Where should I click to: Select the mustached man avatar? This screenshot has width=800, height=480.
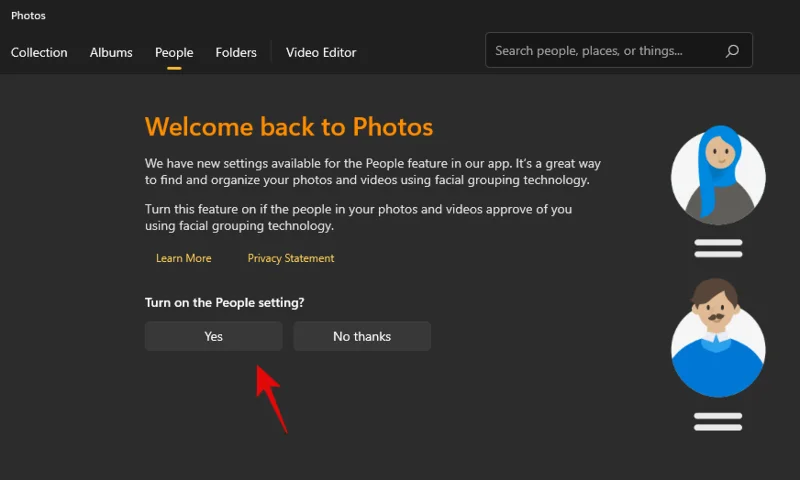pyautogui.click(x=717, y=338)
